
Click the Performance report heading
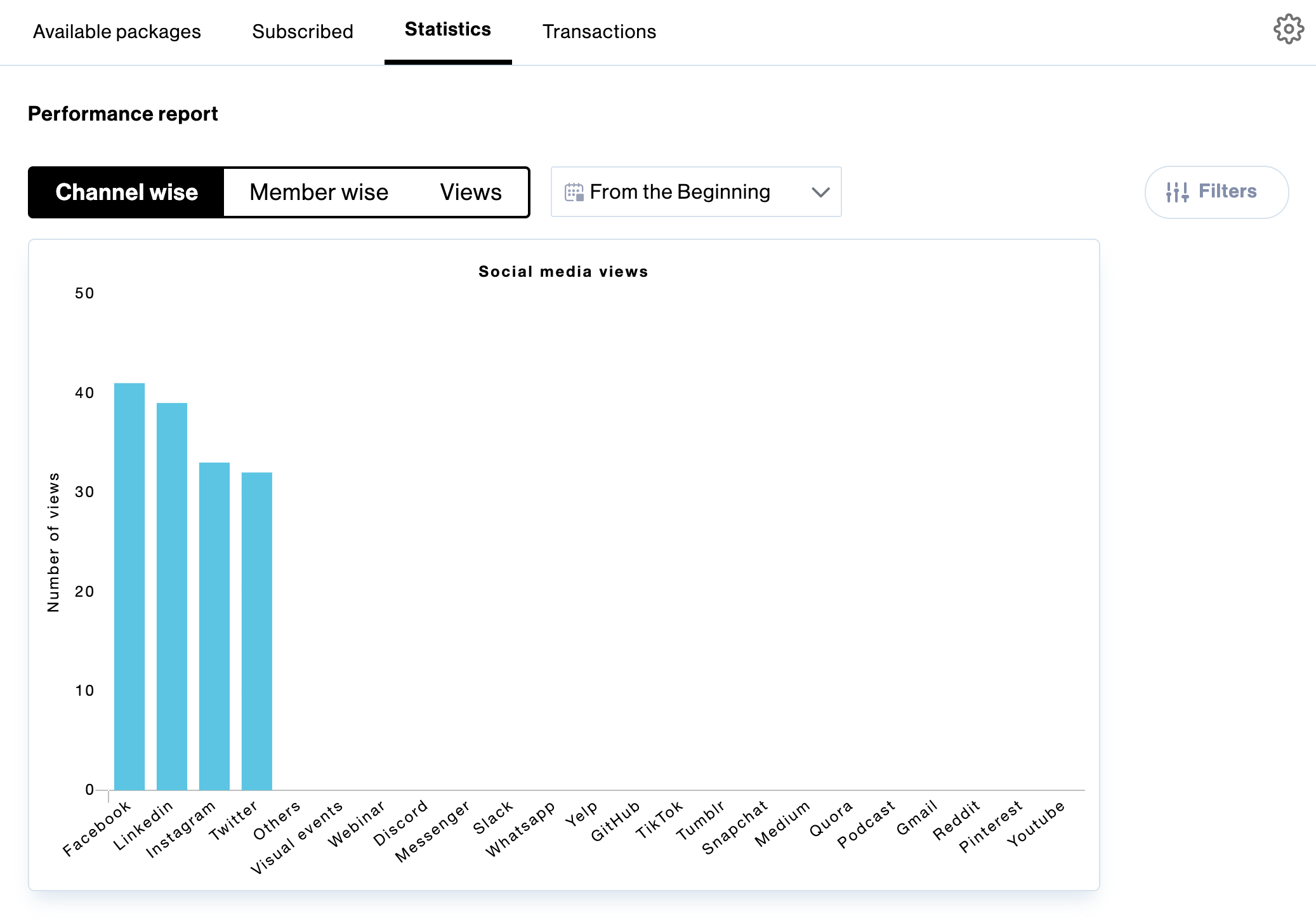pyautogui.click(x=123, y=114)
